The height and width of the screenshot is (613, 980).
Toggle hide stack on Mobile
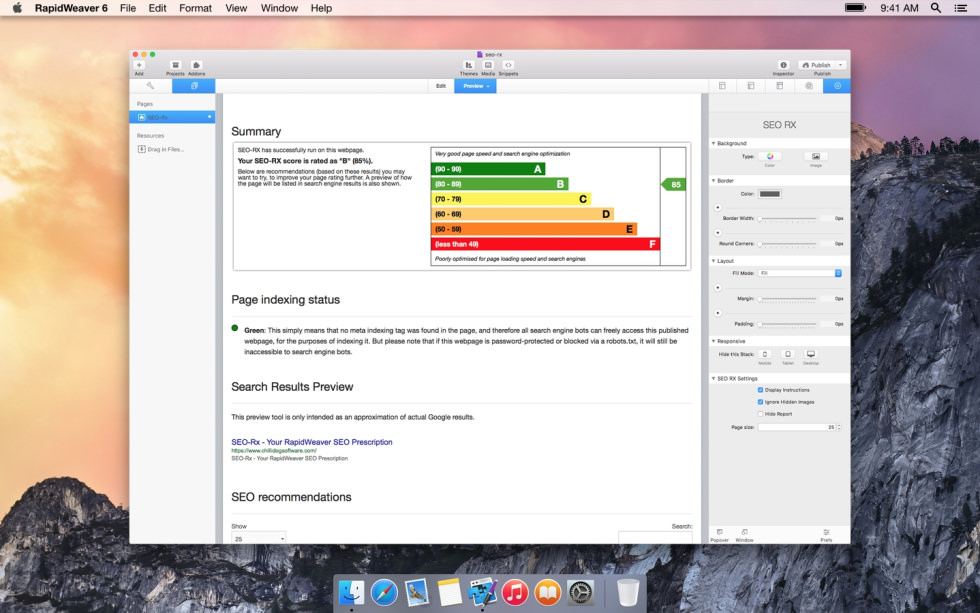click(x=764, y=354)
